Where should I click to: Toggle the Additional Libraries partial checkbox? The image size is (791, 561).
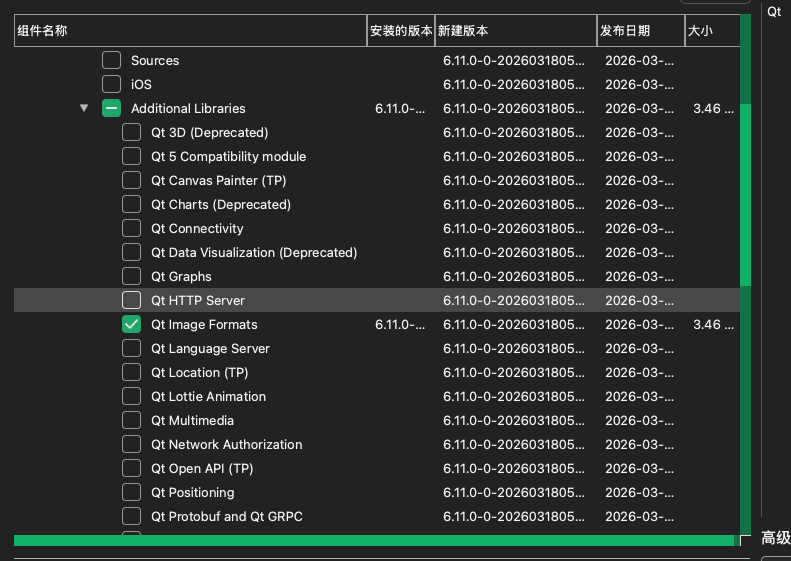[x=111, y=108]
